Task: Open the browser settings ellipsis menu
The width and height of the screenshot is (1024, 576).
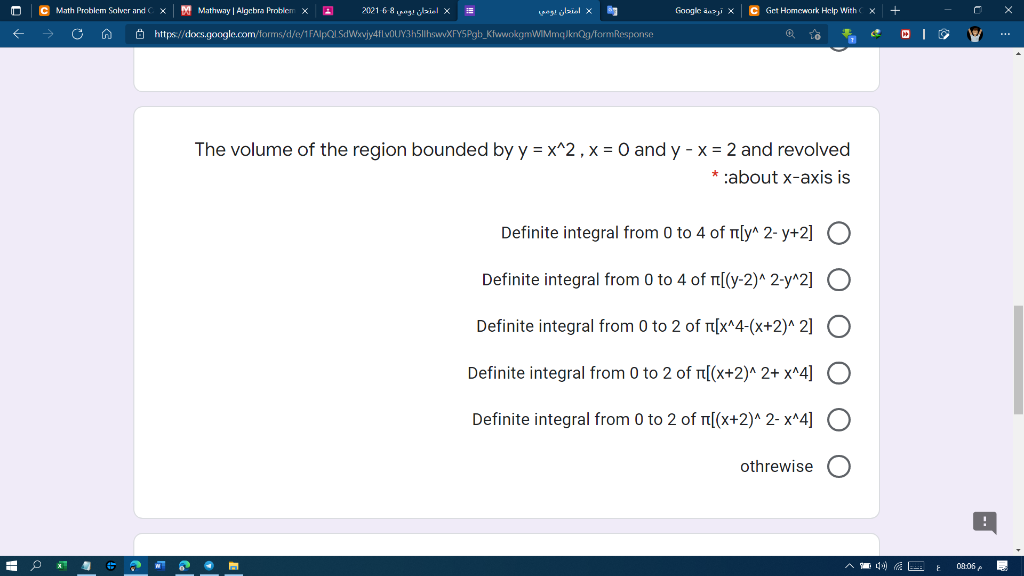Action: (1004, 34)
